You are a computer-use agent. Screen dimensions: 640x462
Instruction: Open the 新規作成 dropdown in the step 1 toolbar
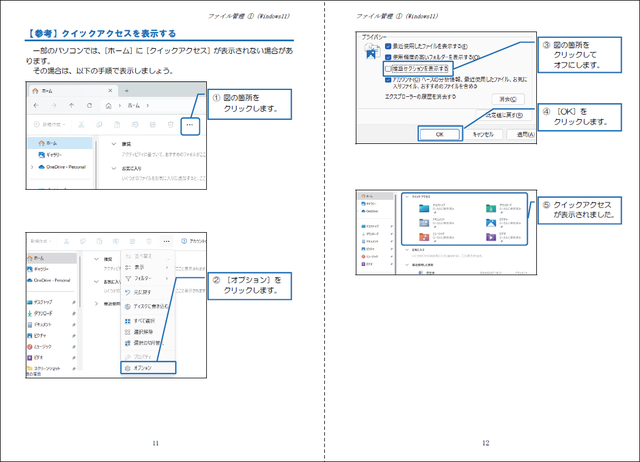coord(49,124)
